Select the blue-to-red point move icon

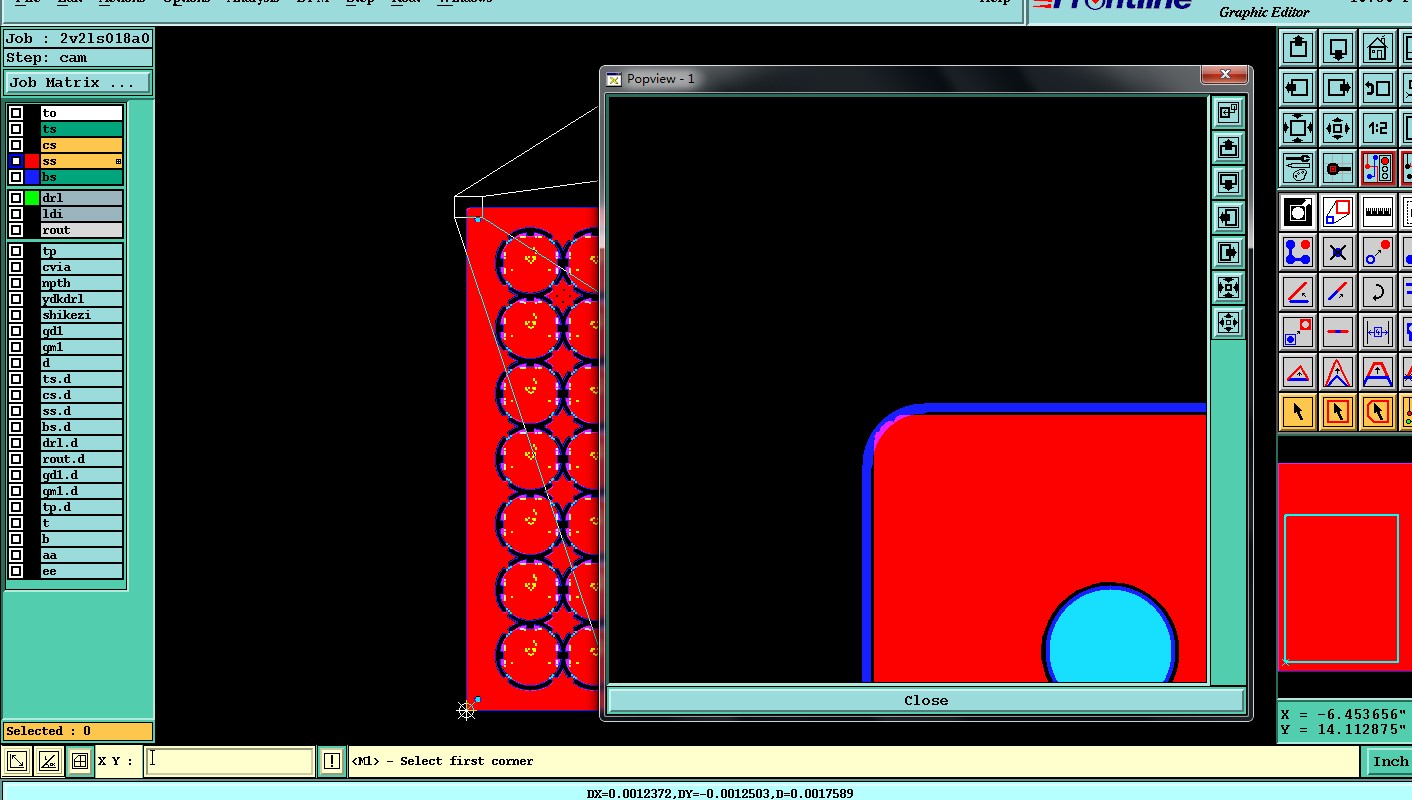coord(1378,252)
